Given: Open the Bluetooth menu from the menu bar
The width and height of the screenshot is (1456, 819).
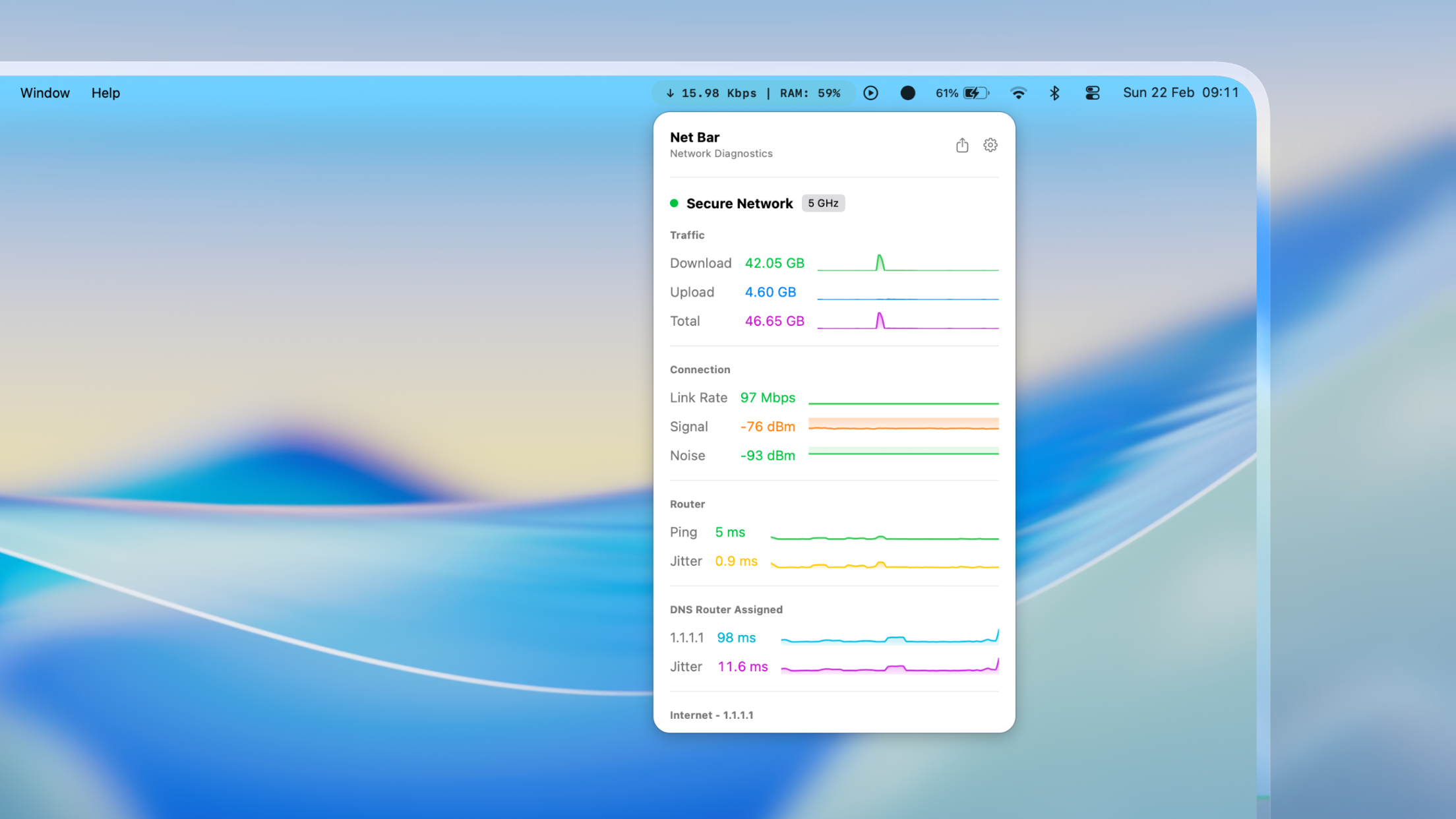Looking at the screenshot, I should coord(1055,93).
